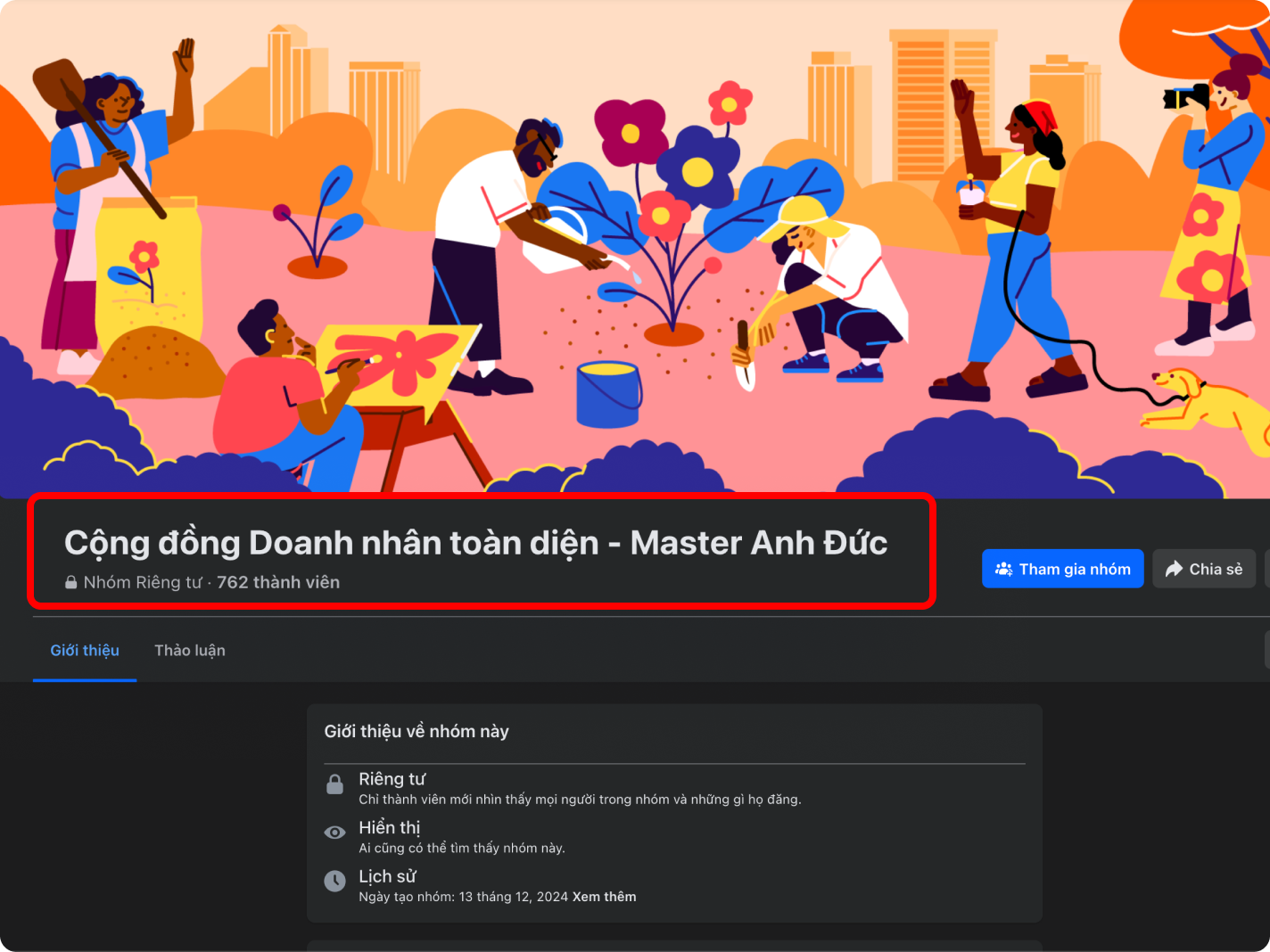Select the Giới thiệu tab
The image size is (1270, 952).
point(85,651)
